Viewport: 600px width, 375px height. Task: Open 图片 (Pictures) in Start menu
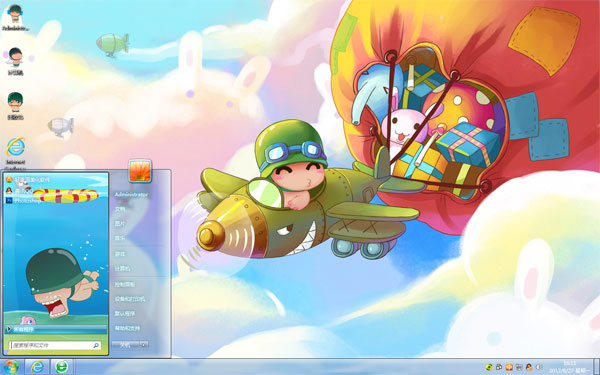(120, 223)
